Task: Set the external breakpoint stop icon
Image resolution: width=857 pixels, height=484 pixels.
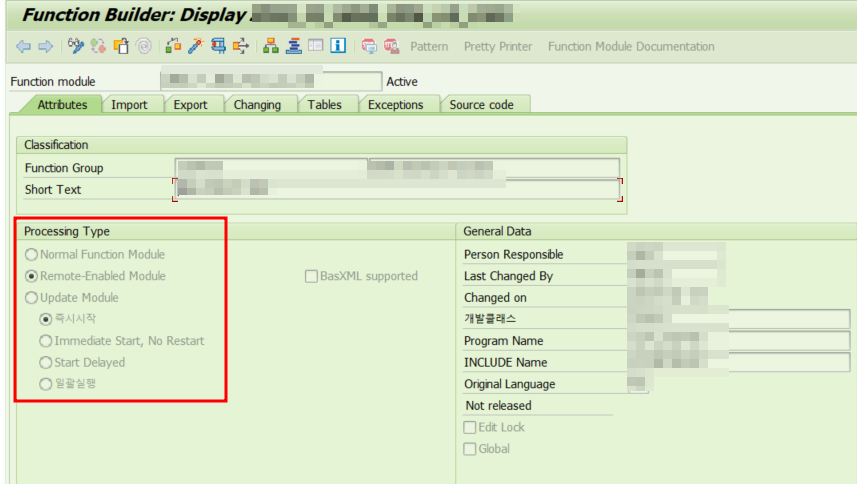Action: (x=391, y=46)
